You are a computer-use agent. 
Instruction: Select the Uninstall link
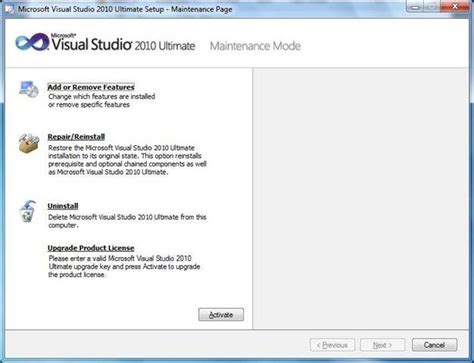click(x=63, y=206)
